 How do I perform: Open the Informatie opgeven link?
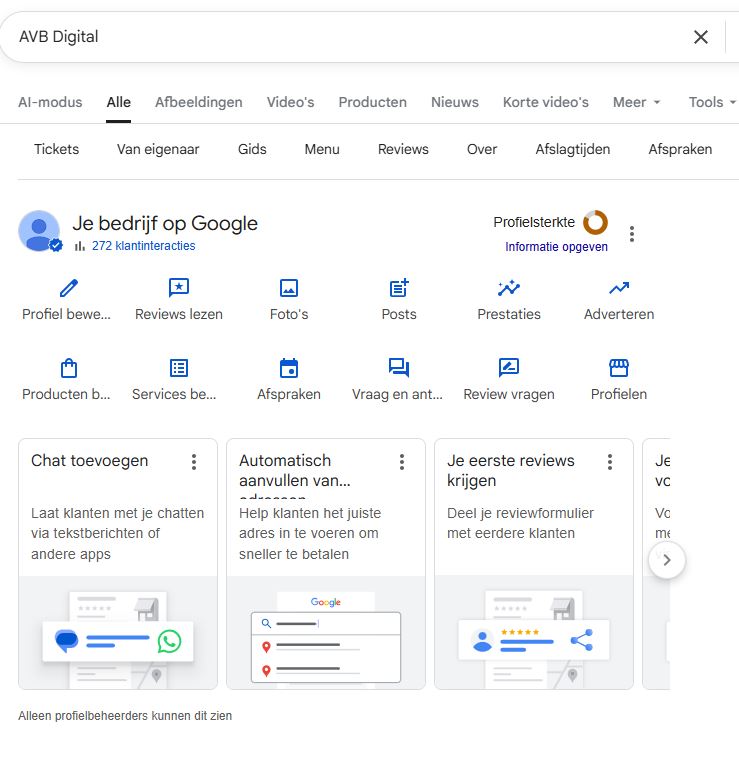[556, 247]
